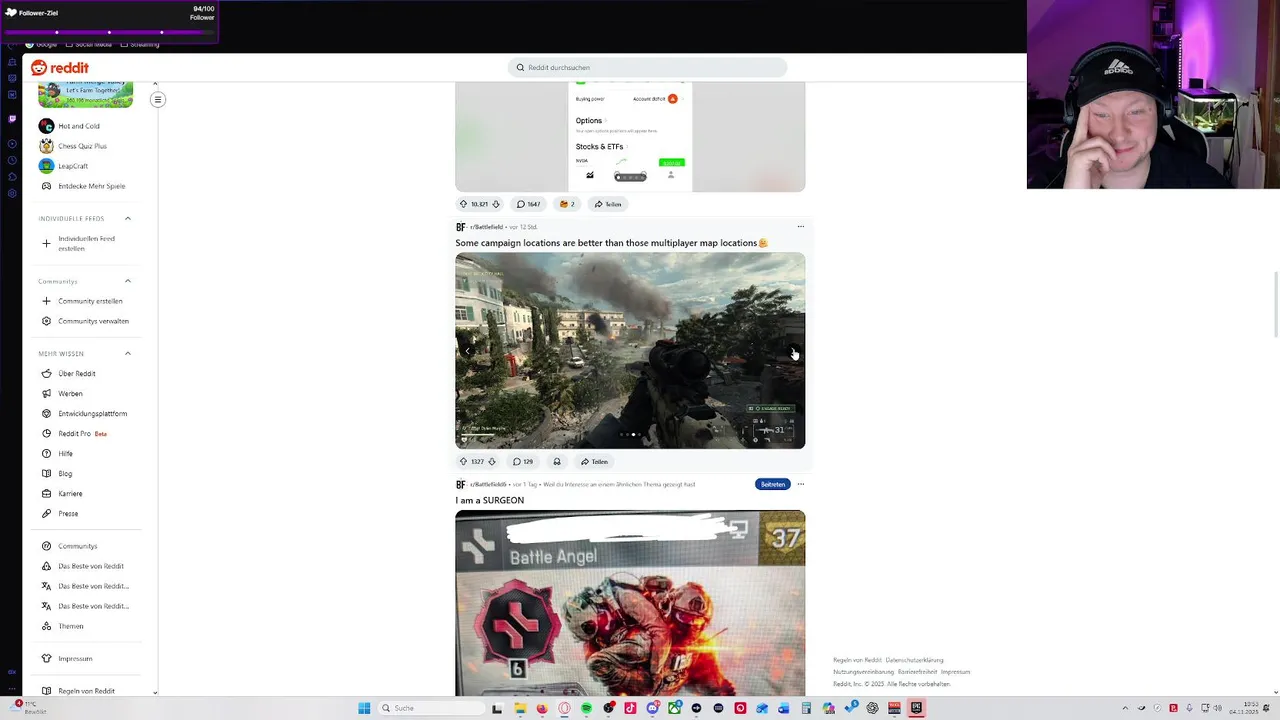Open the r/Battlefield subreddit link
This screenshot has height=720, width=1280.
point(486,227)
